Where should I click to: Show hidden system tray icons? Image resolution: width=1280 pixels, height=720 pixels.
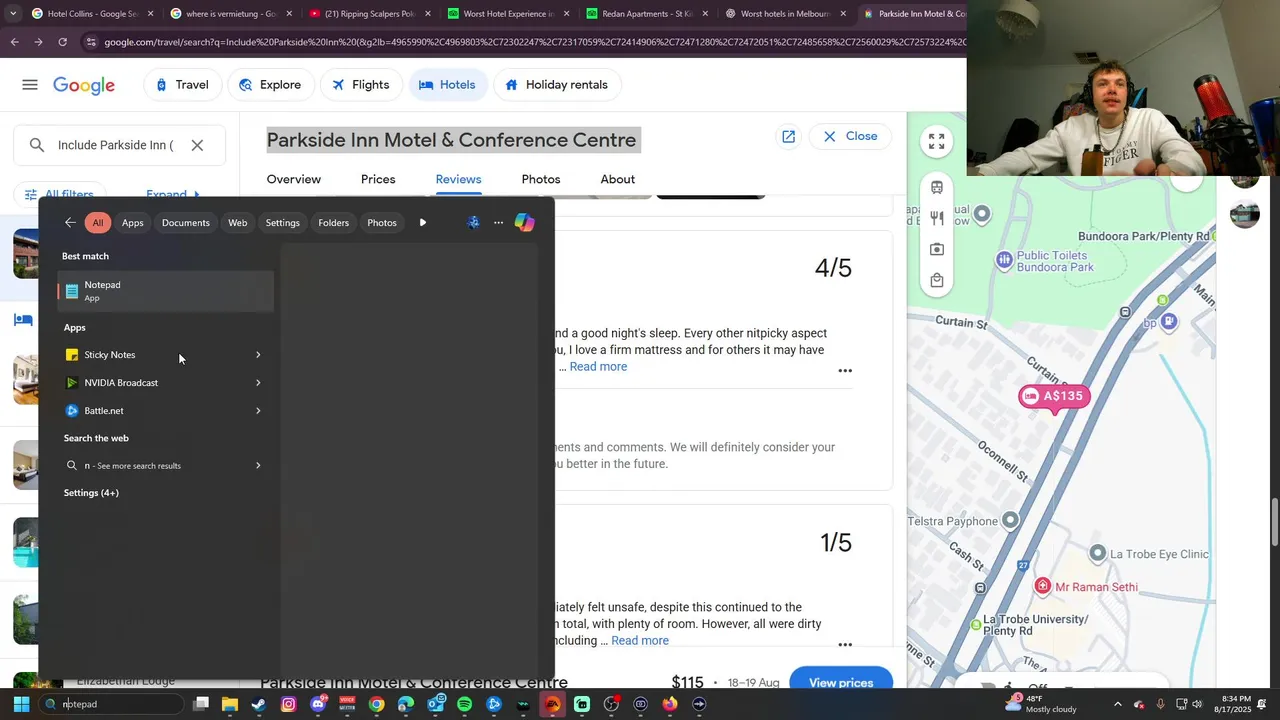1118,704
